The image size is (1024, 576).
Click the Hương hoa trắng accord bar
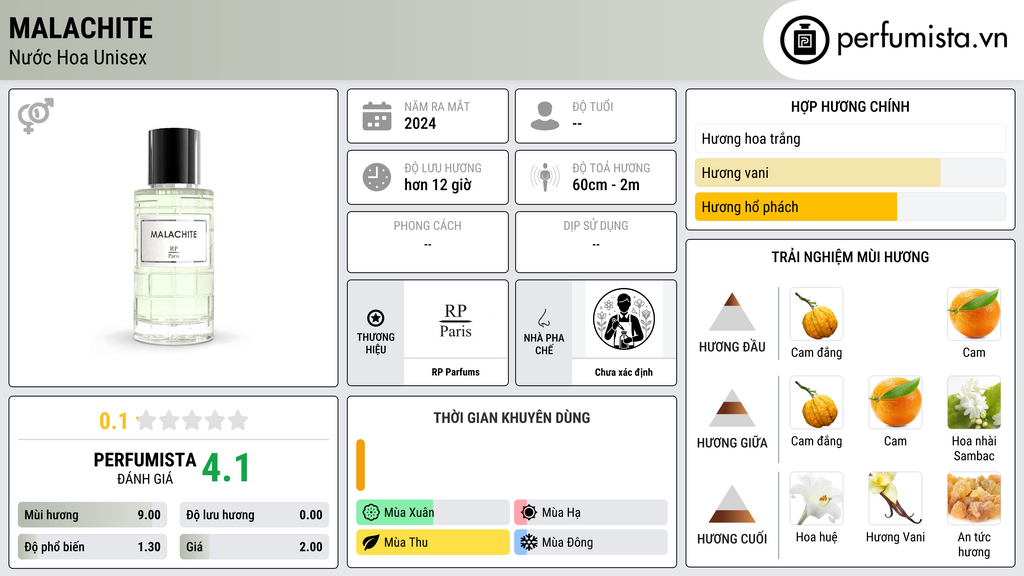point(850,139)
